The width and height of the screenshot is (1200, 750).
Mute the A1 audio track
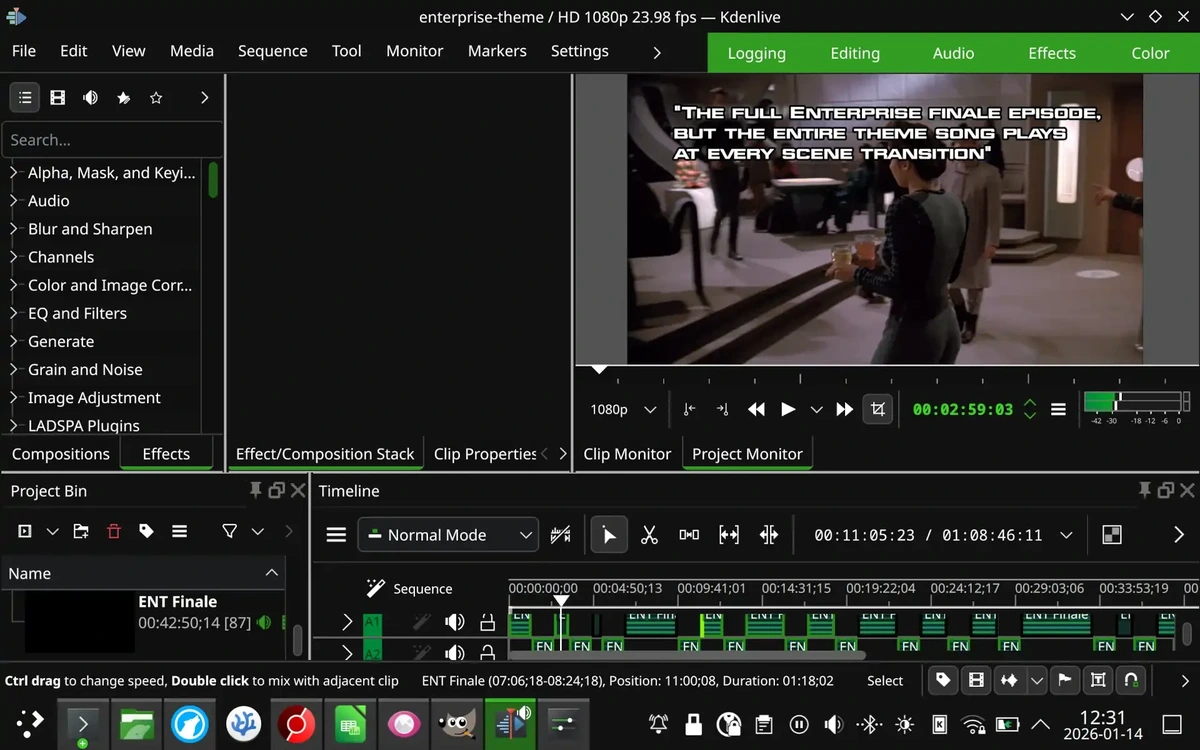(455, 622)
